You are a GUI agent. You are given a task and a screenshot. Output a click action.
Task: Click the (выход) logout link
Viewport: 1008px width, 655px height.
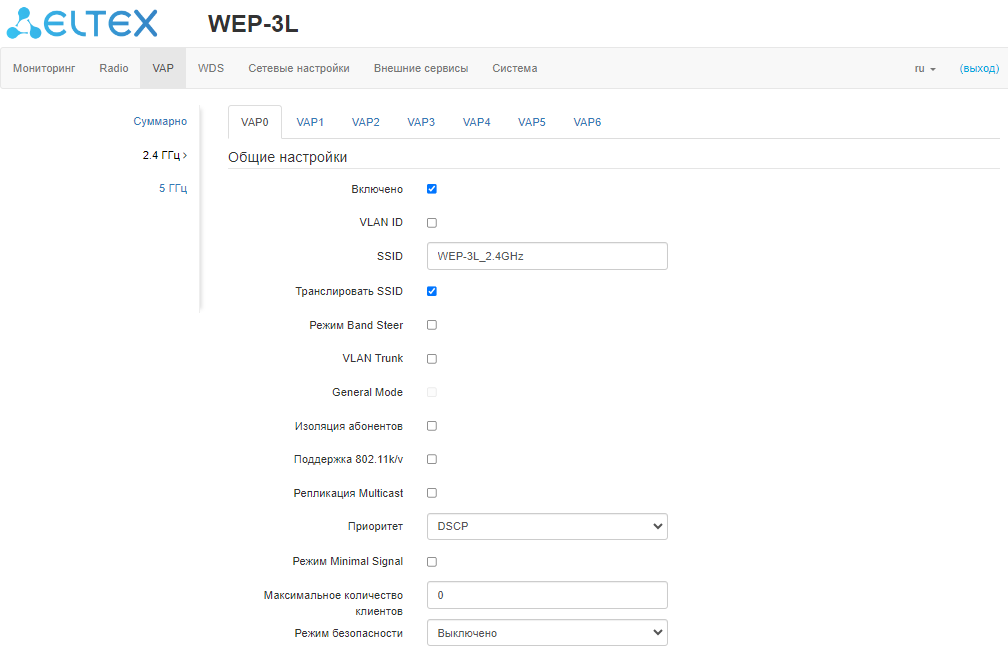tap(979, 69)
